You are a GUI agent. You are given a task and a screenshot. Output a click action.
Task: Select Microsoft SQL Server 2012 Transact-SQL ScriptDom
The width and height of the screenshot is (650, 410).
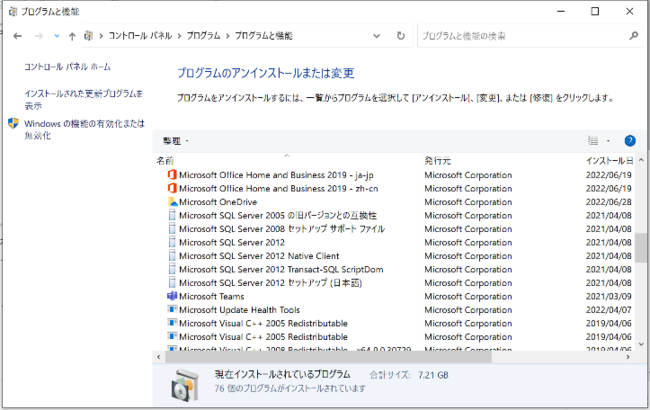(x=281, y=269)
